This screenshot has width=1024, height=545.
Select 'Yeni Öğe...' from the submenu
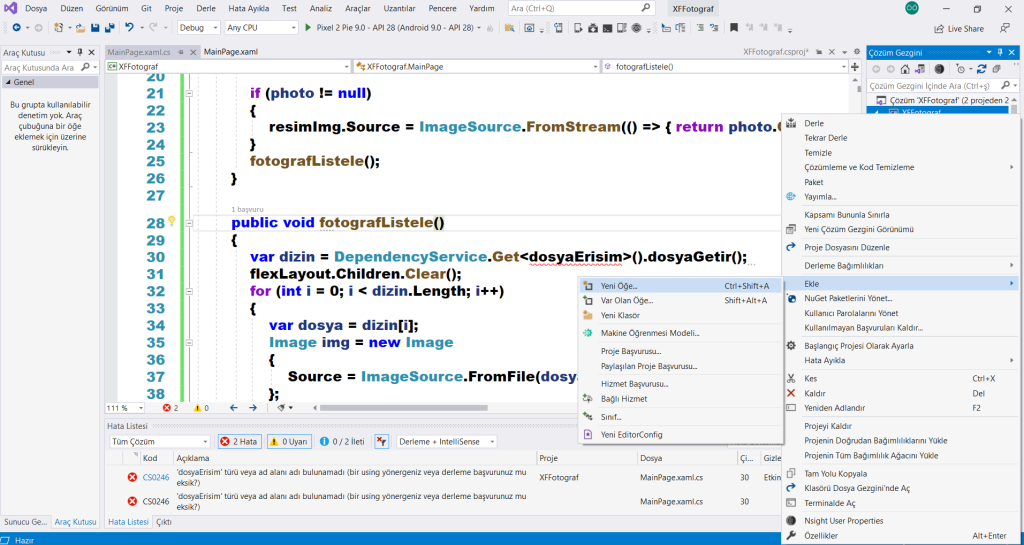click(619, 285)
